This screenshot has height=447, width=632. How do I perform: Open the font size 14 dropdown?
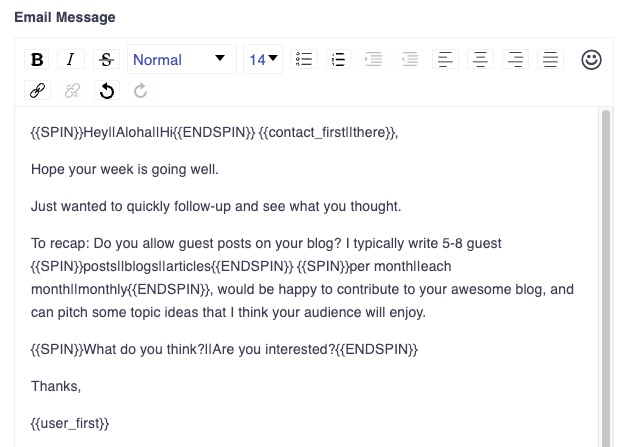click(x=264, y=60)
